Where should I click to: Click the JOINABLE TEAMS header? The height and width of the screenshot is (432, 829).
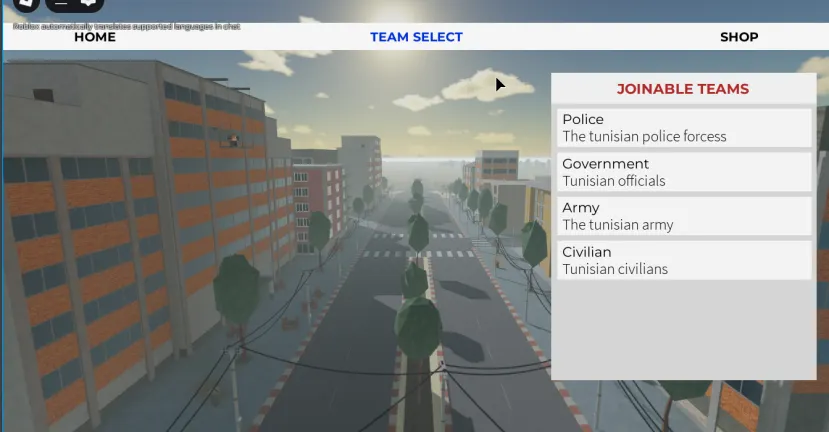[683, 89]
